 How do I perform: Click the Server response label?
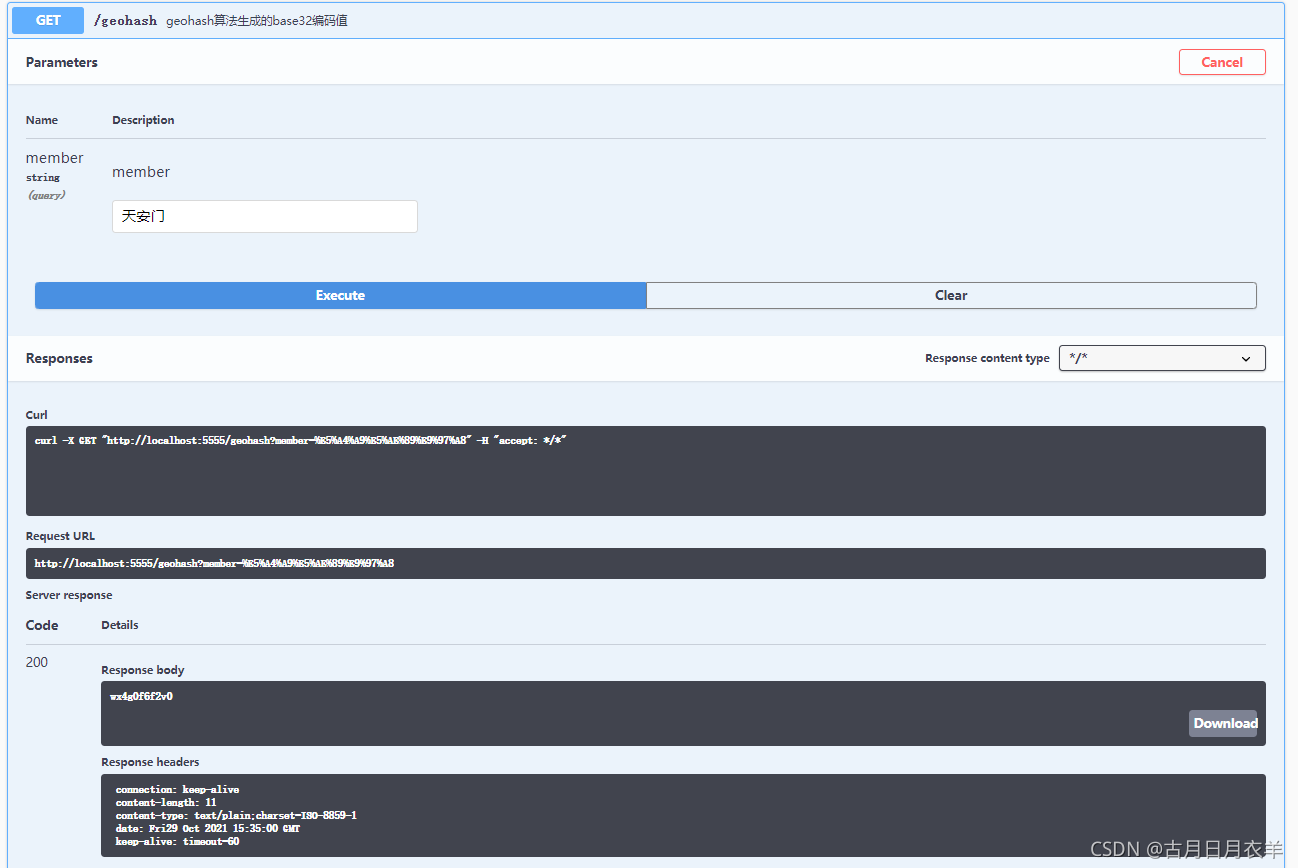69,595
